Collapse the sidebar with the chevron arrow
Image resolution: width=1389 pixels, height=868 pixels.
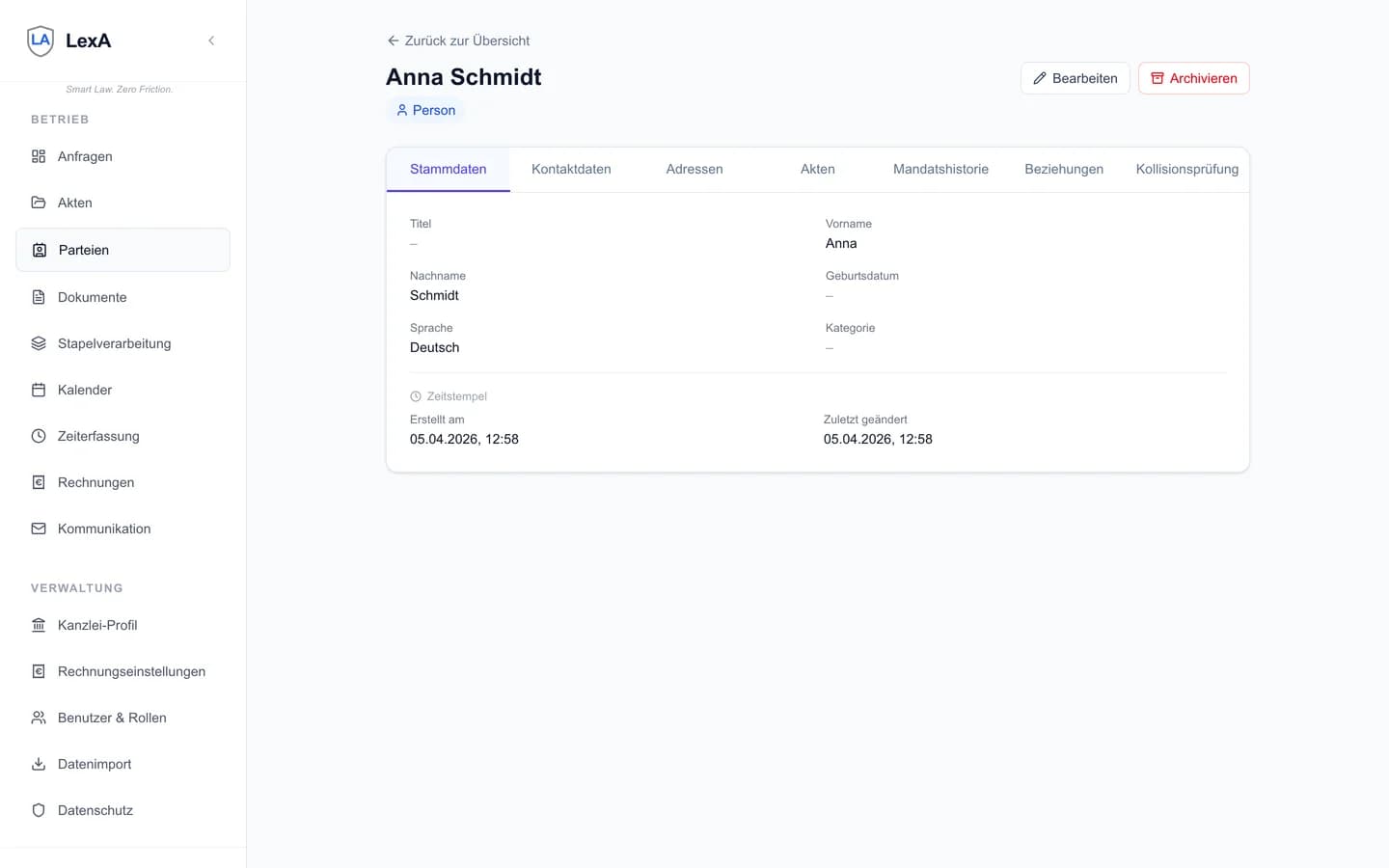point(211,41)
